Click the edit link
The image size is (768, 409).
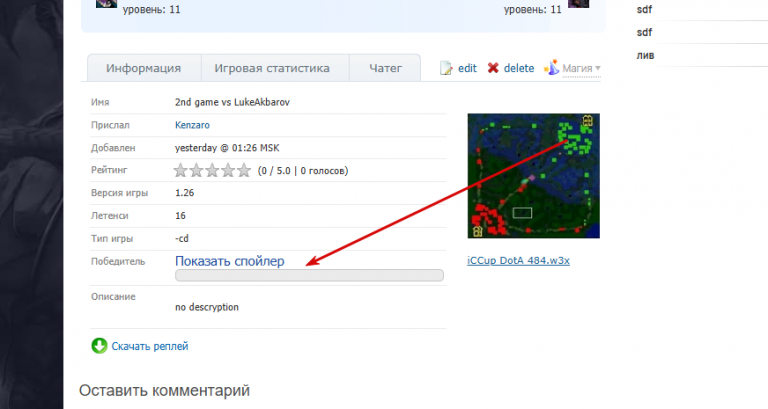click(x=467, y=68)
